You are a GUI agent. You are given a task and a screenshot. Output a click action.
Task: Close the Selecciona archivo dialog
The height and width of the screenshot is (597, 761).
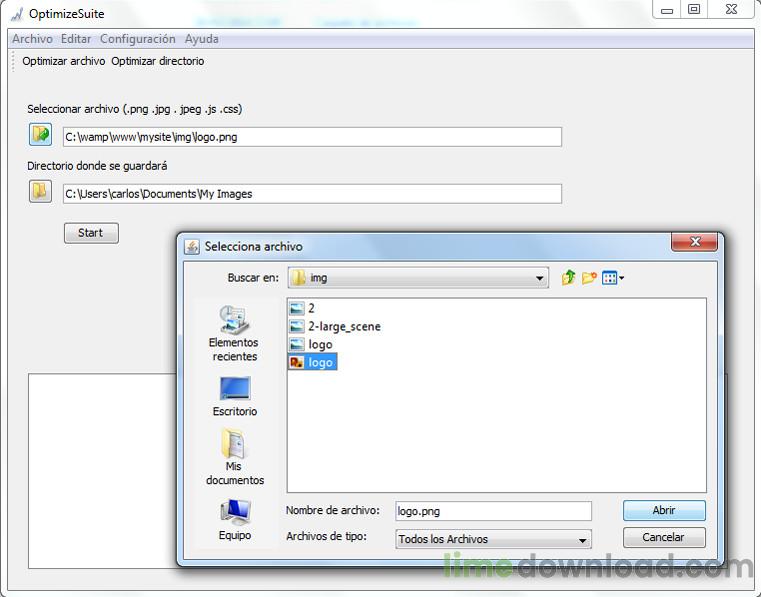click(695, 242)
